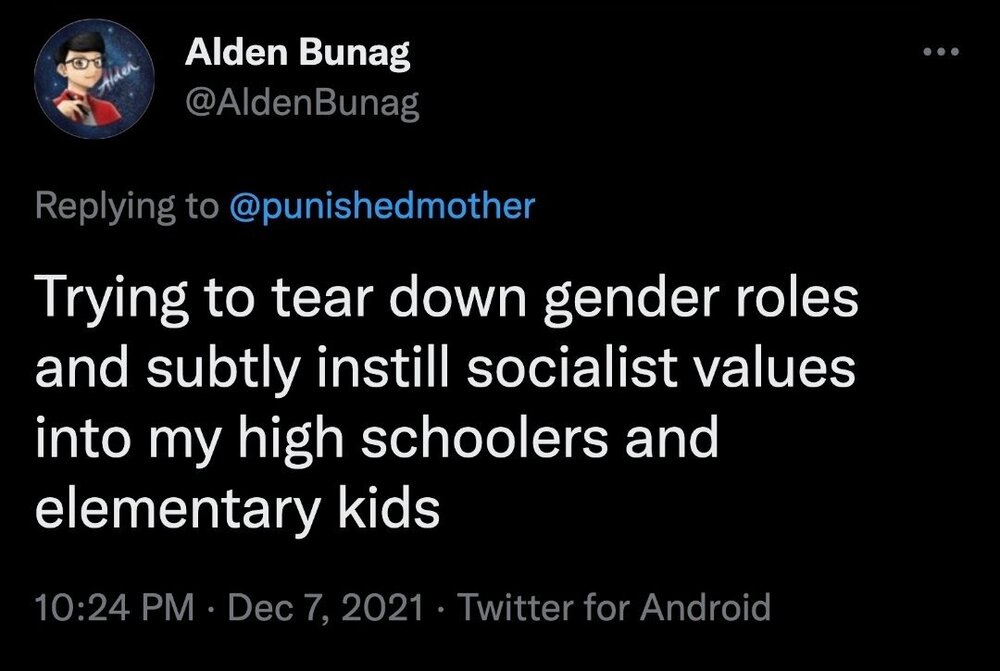Click the display name Alden Bunag

point(297,56)
